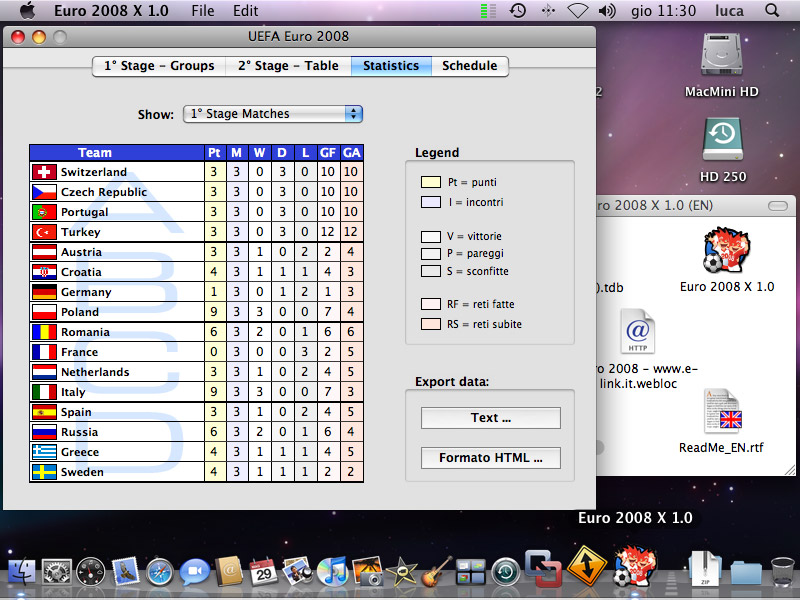Open the Apple menu
The height and width of the screenshot is (600, 800).
point(27,10)
